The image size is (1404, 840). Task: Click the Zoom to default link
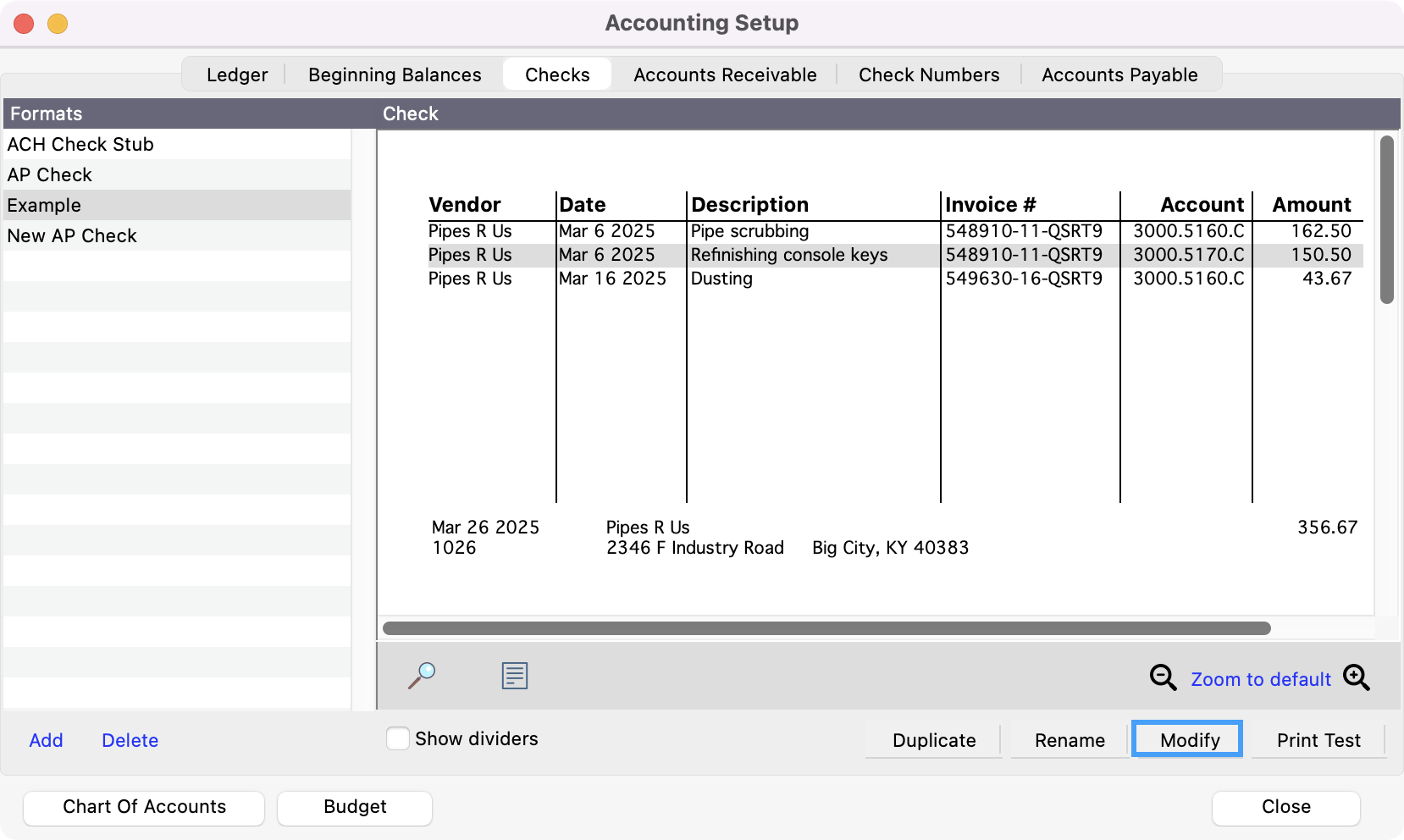[1260, 679]
